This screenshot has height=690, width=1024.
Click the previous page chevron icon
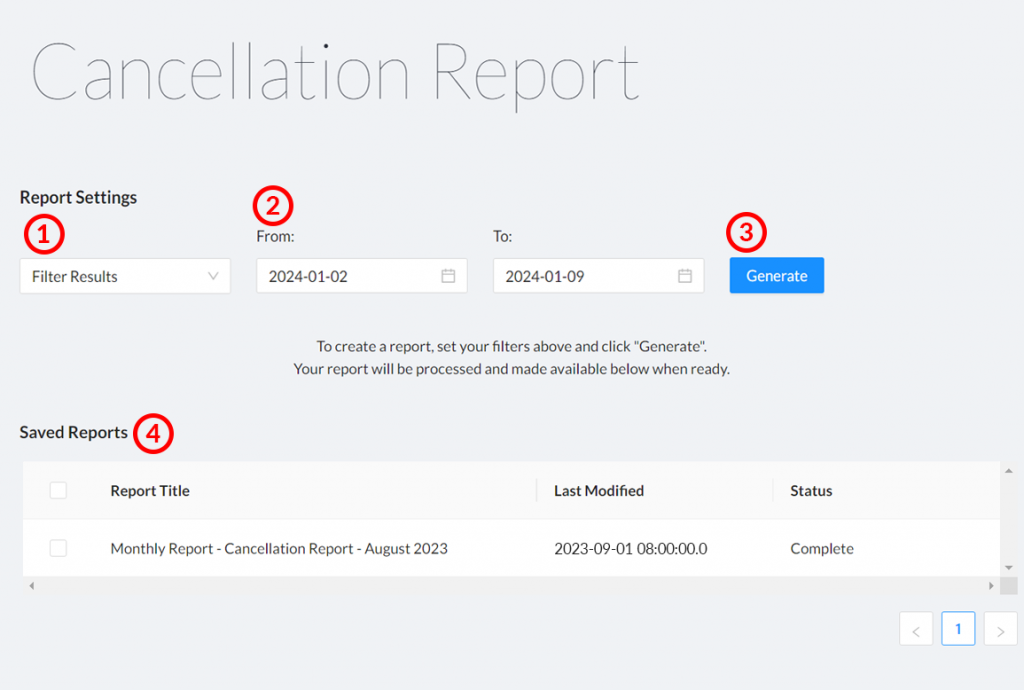pyautogui.click(x=916, y=629)
